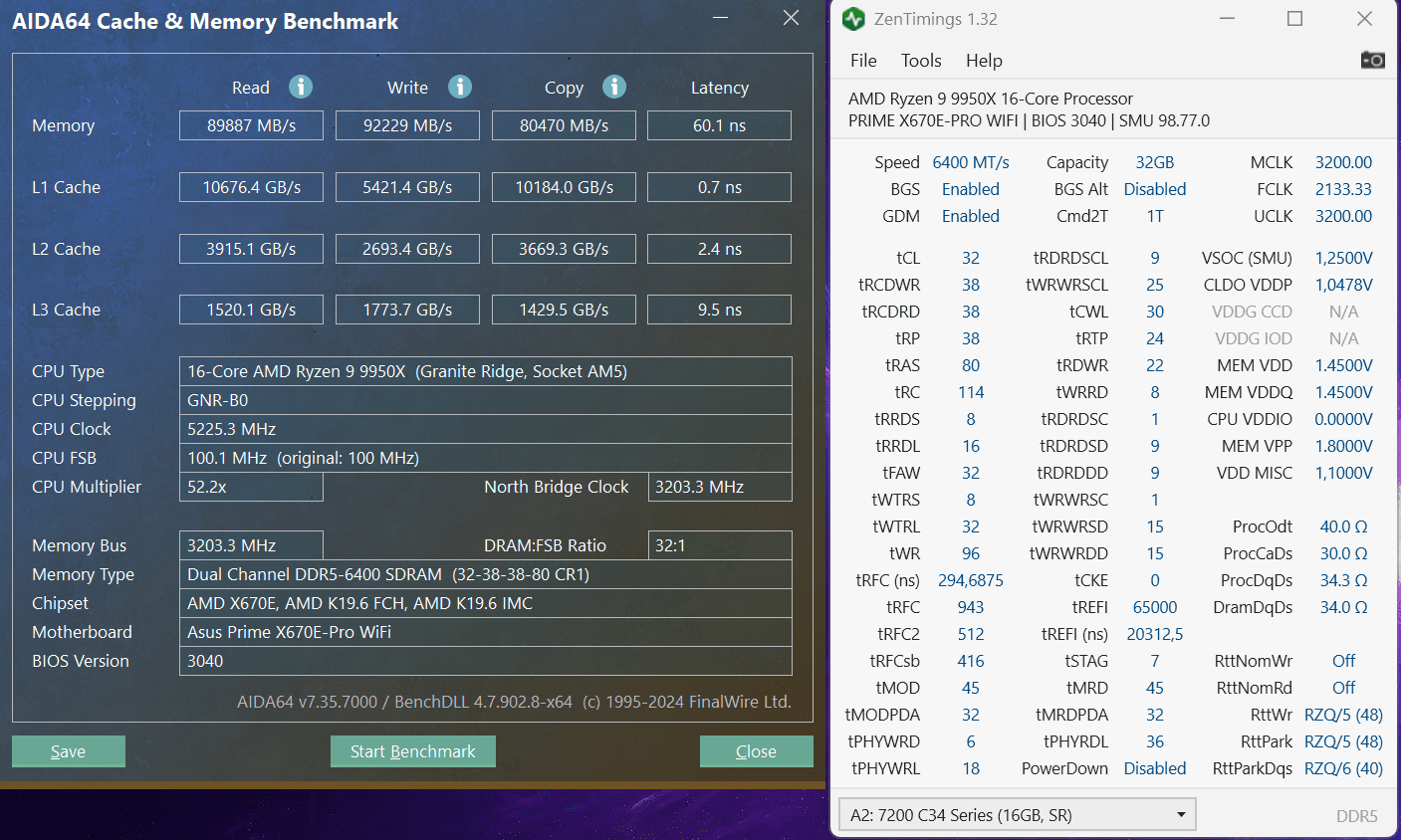Click the Capacity value 32GB
This screenshot has height=840, width=1401.
tap(1155, 162)
